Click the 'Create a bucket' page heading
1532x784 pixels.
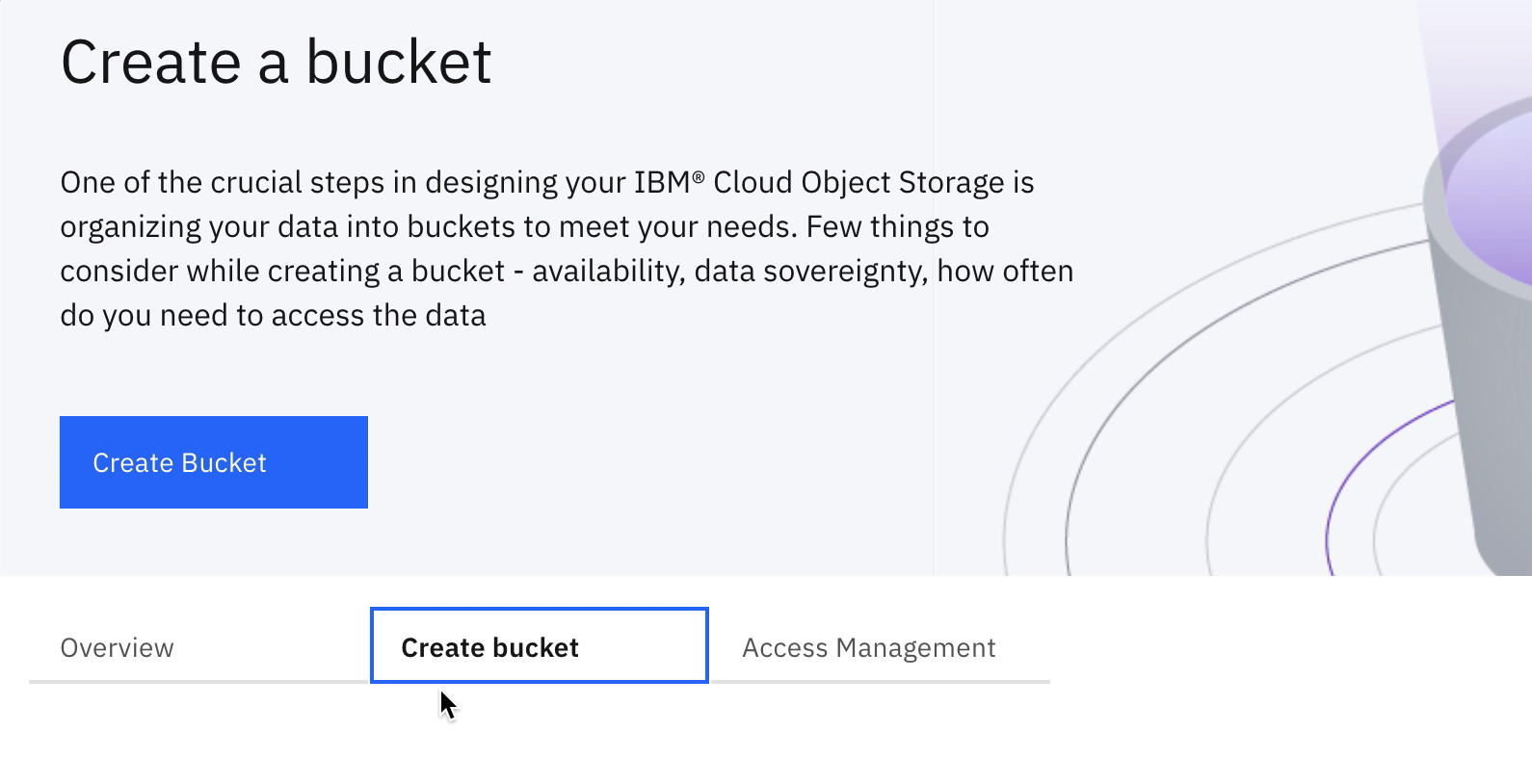click(276, 62)
